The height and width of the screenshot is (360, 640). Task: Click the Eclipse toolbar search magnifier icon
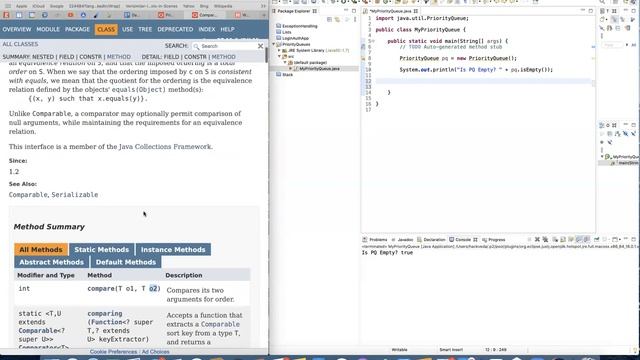[x=602, y=2]
